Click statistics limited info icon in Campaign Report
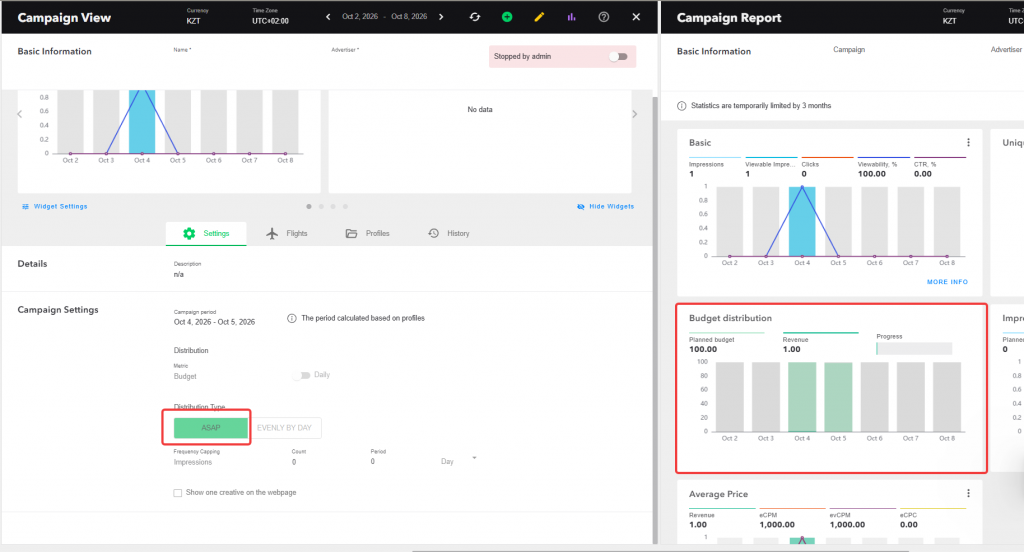 coord(682,106)
